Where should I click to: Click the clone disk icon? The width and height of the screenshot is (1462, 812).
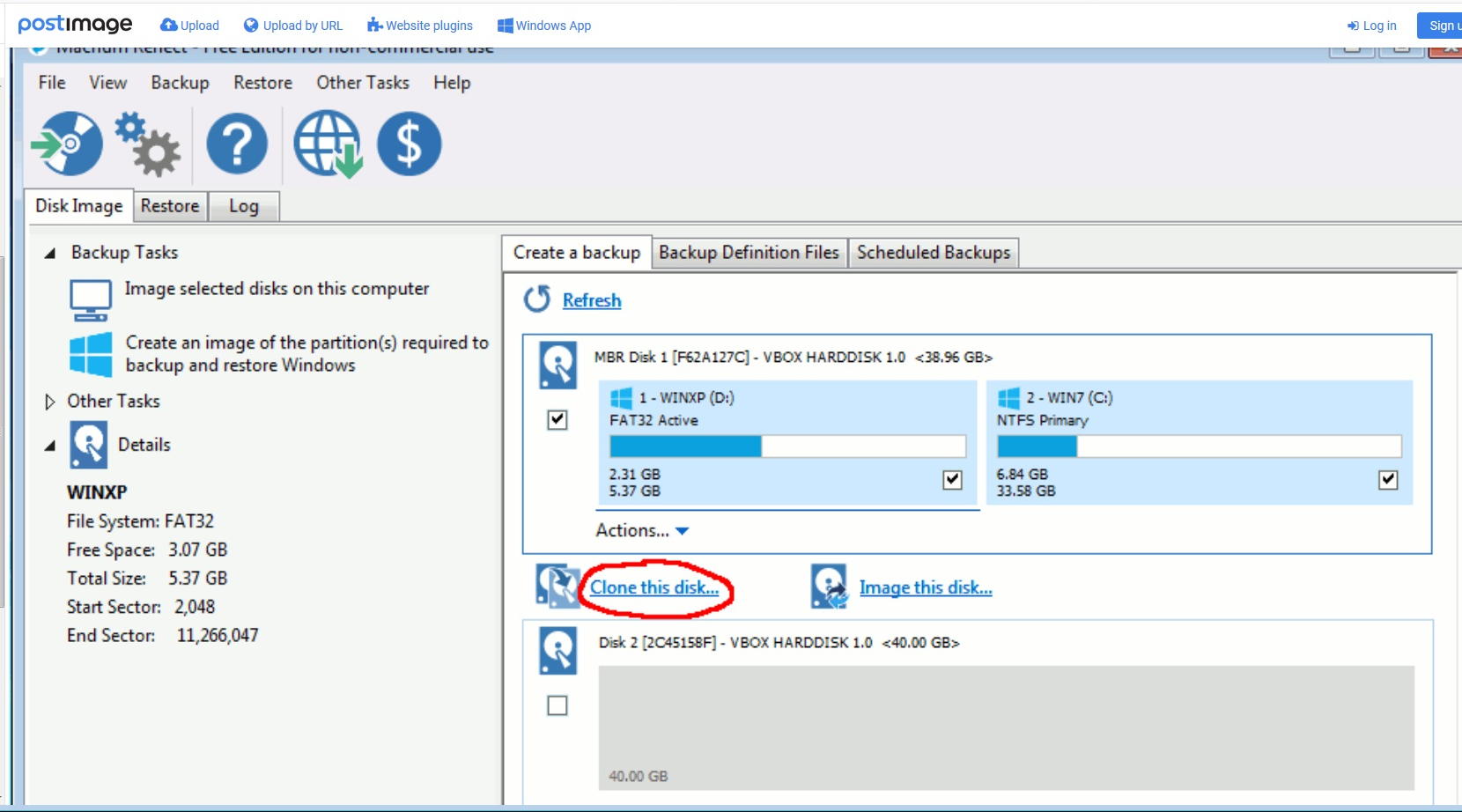click(557, 587)
